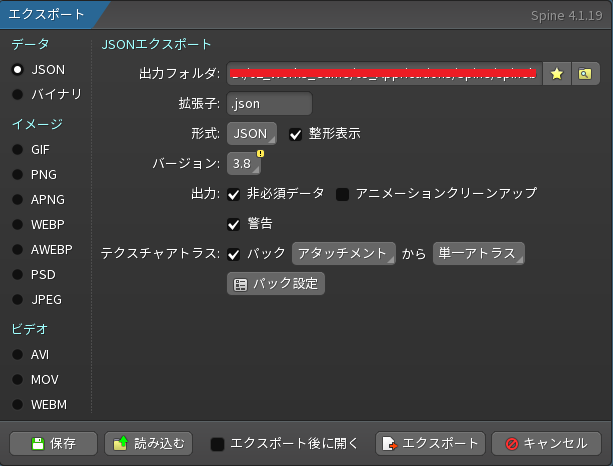Toggle the パック texture atlas checkbox
The image size is (613, 466).
click(233, 255)
